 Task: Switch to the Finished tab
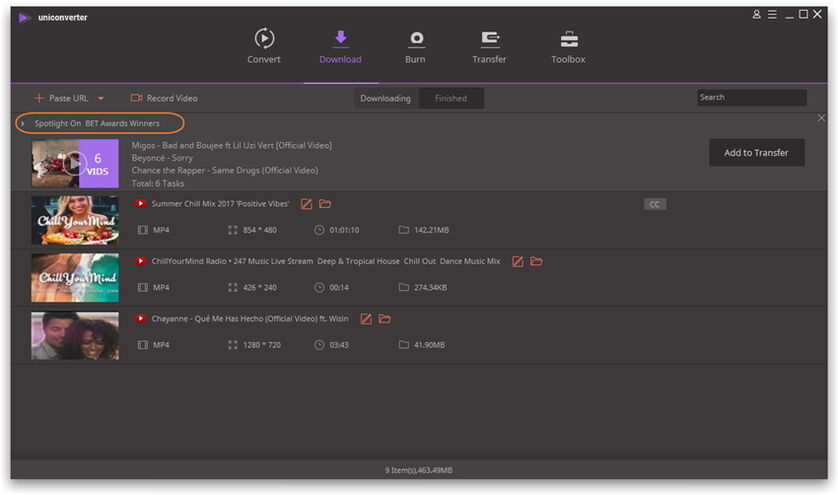451,98
